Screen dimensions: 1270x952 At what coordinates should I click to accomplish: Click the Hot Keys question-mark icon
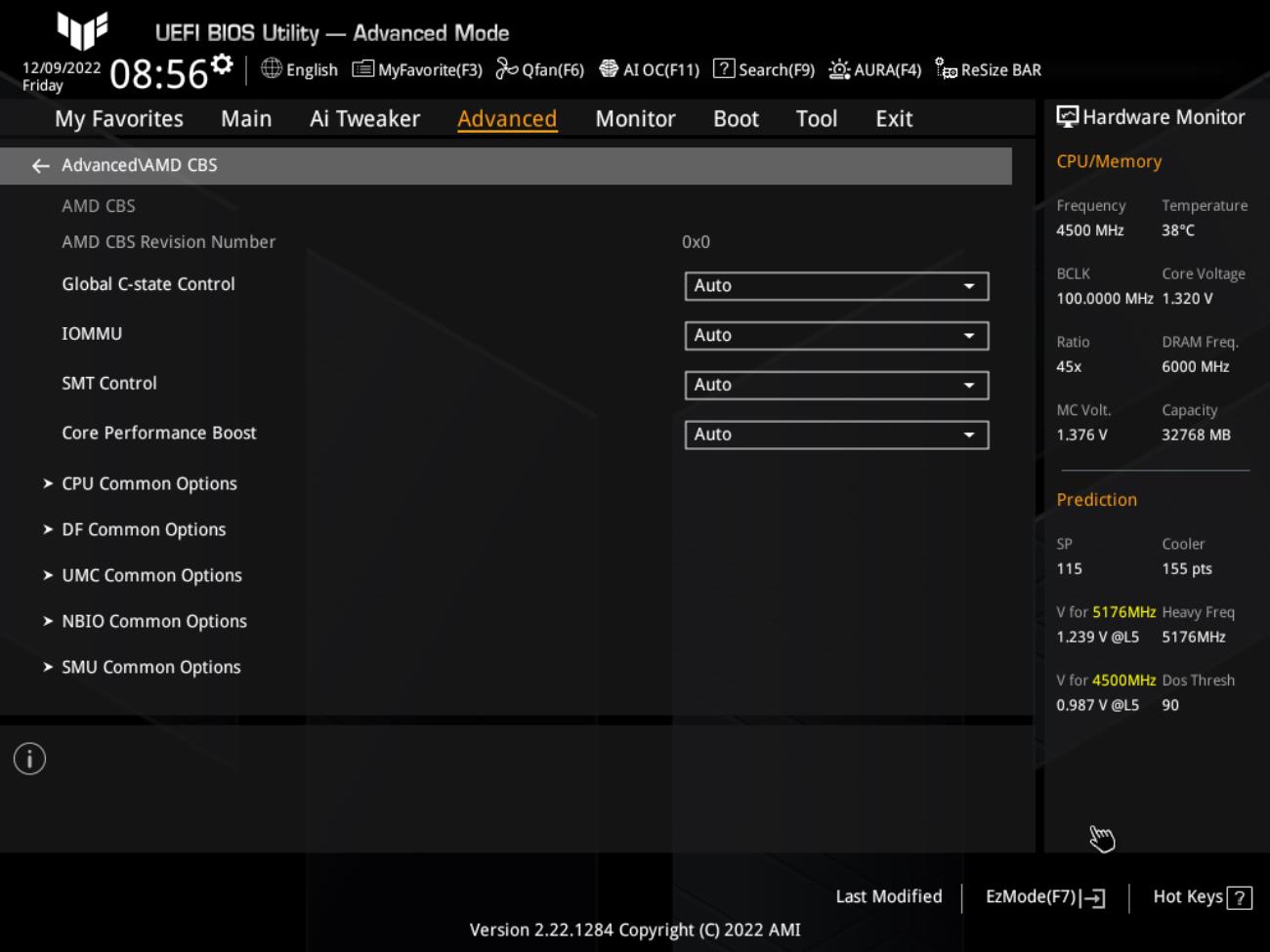click(x=1240, y=898)
